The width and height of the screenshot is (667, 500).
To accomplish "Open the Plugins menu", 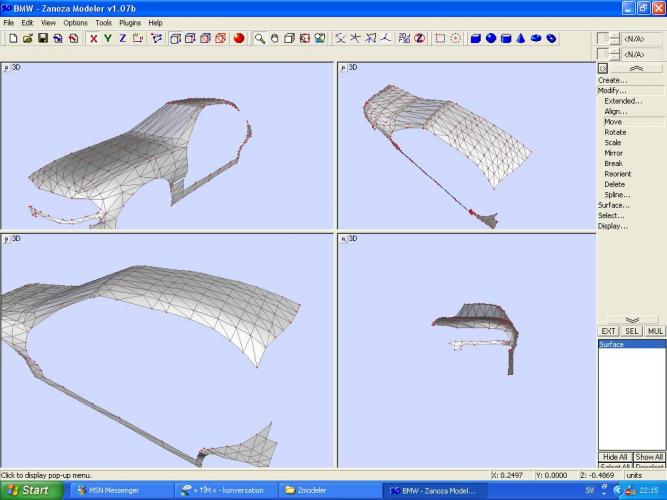I will [130, 22].
